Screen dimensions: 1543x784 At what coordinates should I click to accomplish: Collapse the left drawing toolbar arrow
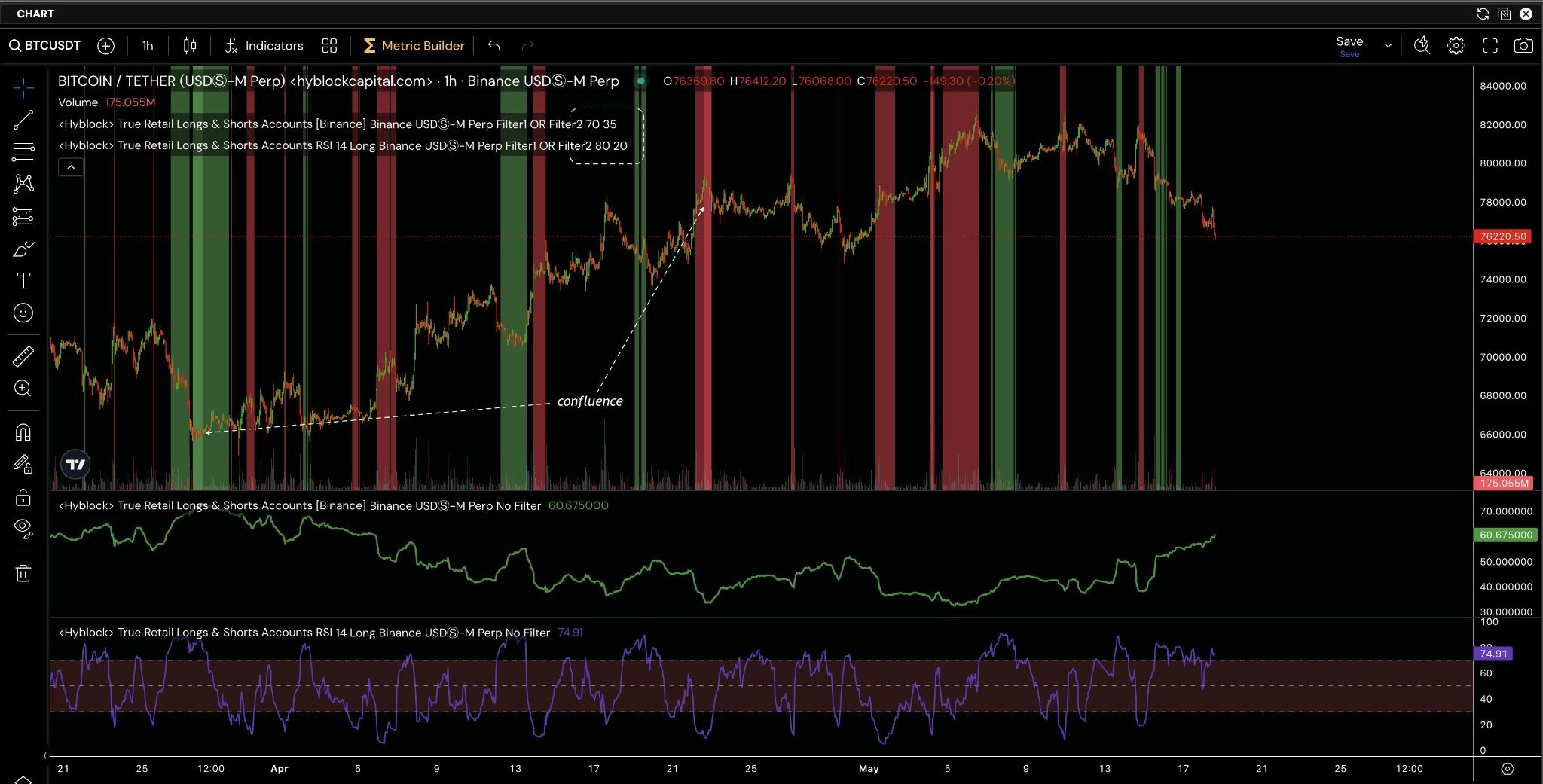tap(44, 755)
